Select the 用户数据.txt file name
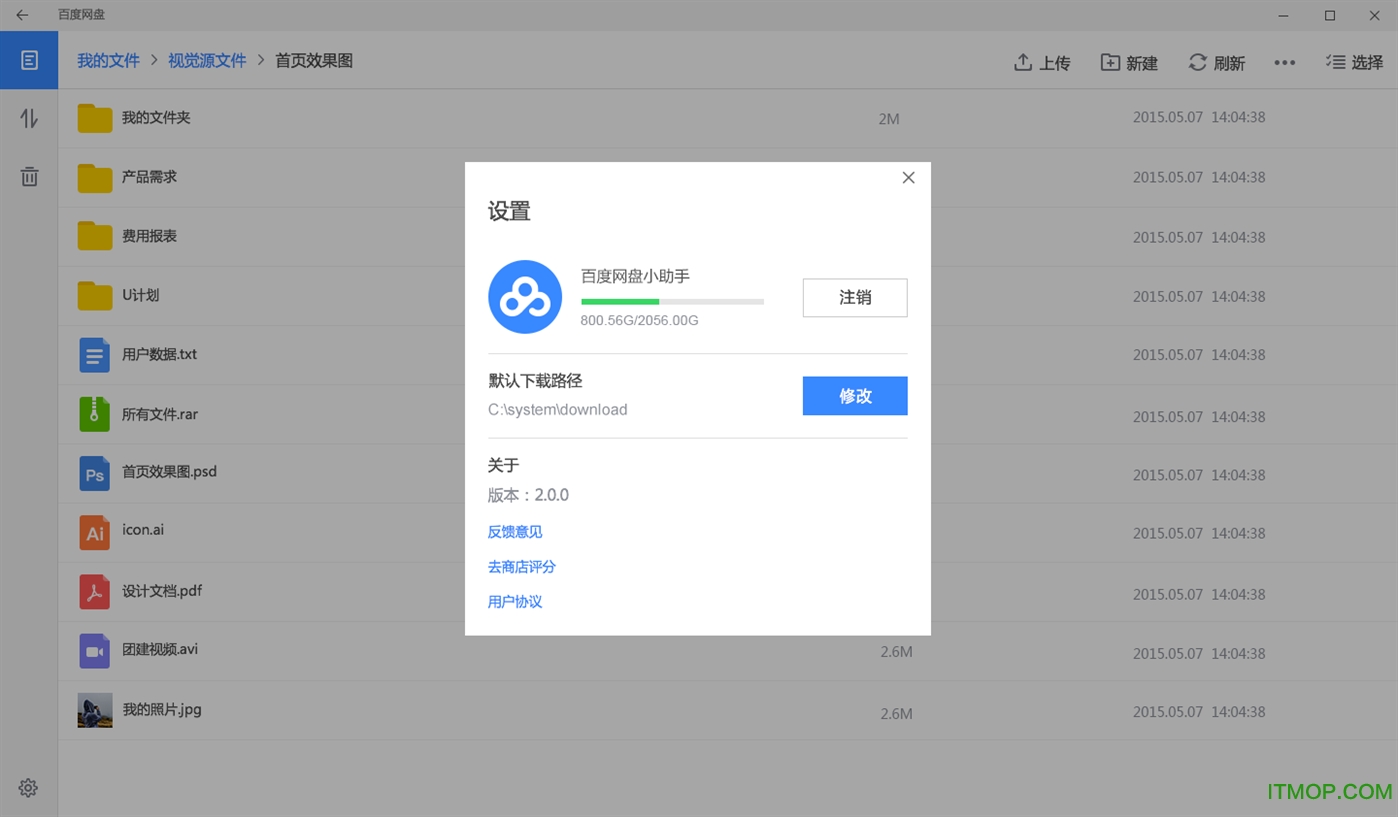 [159, 354]
